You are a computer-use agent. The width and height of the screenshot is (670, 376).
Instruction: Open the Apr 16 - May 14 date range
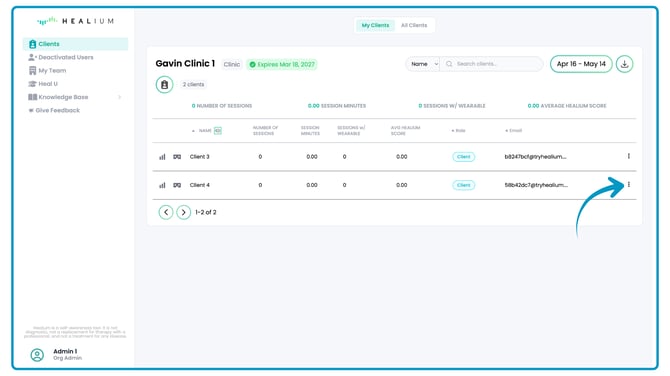pyautogui.click(x=581, y=64)
